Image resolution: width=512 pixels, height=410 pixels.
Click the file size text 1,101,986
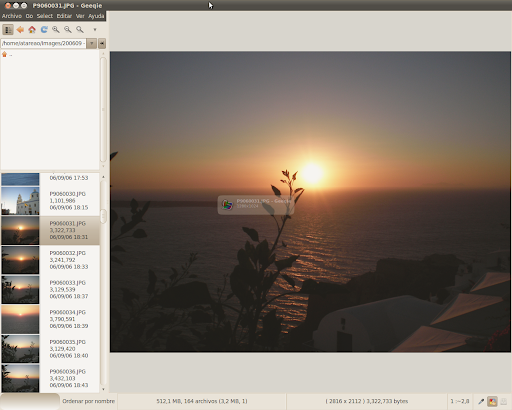tap(62, 201)
